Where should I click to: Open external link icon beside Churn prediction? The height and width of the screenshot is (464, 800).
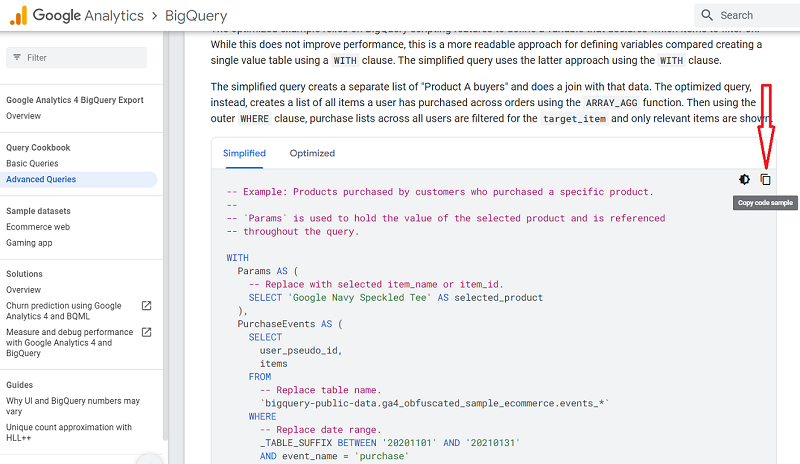tap(146, 306)
